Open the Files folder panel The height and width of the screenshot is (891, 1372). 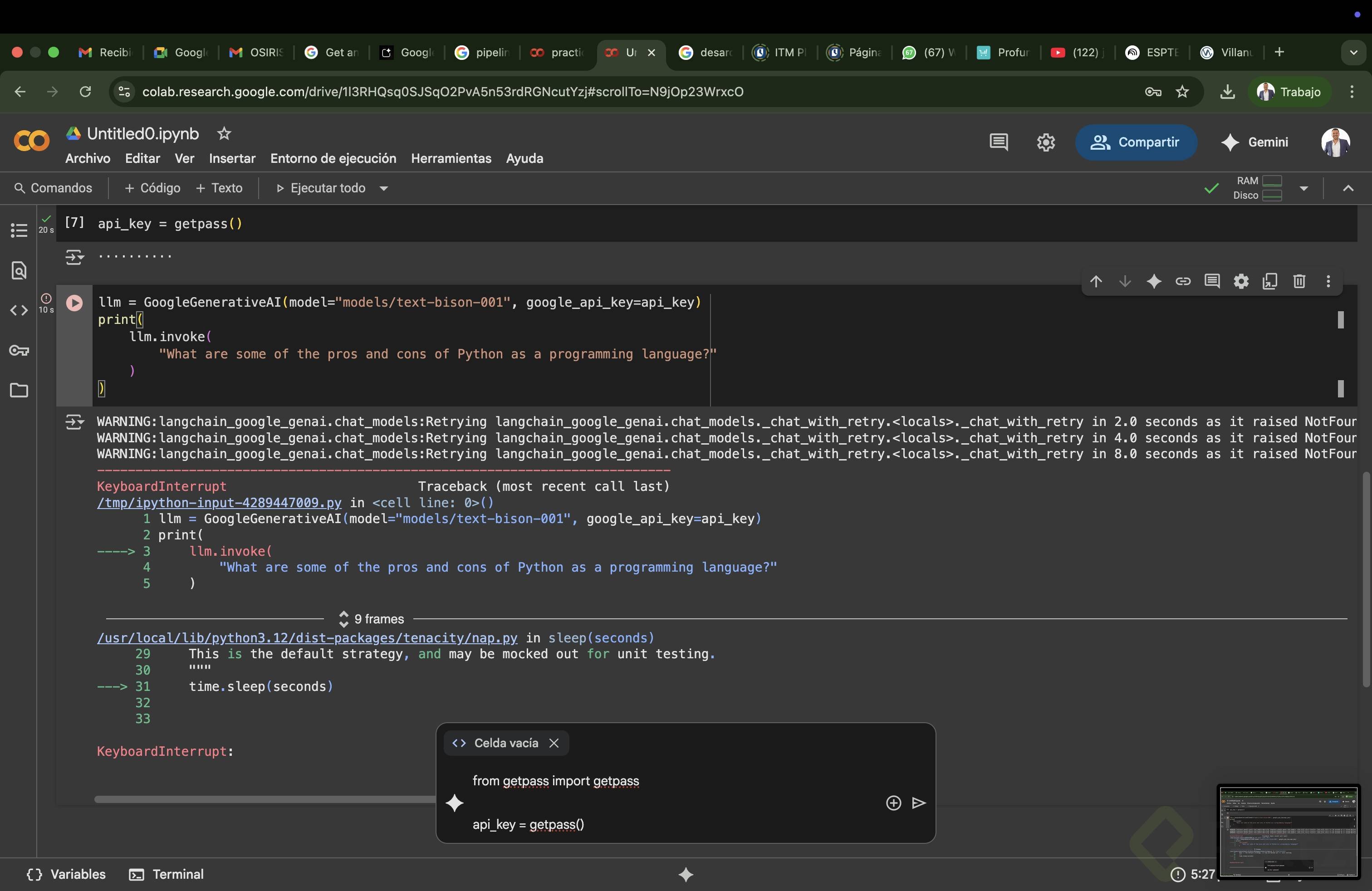click(19, 390)
